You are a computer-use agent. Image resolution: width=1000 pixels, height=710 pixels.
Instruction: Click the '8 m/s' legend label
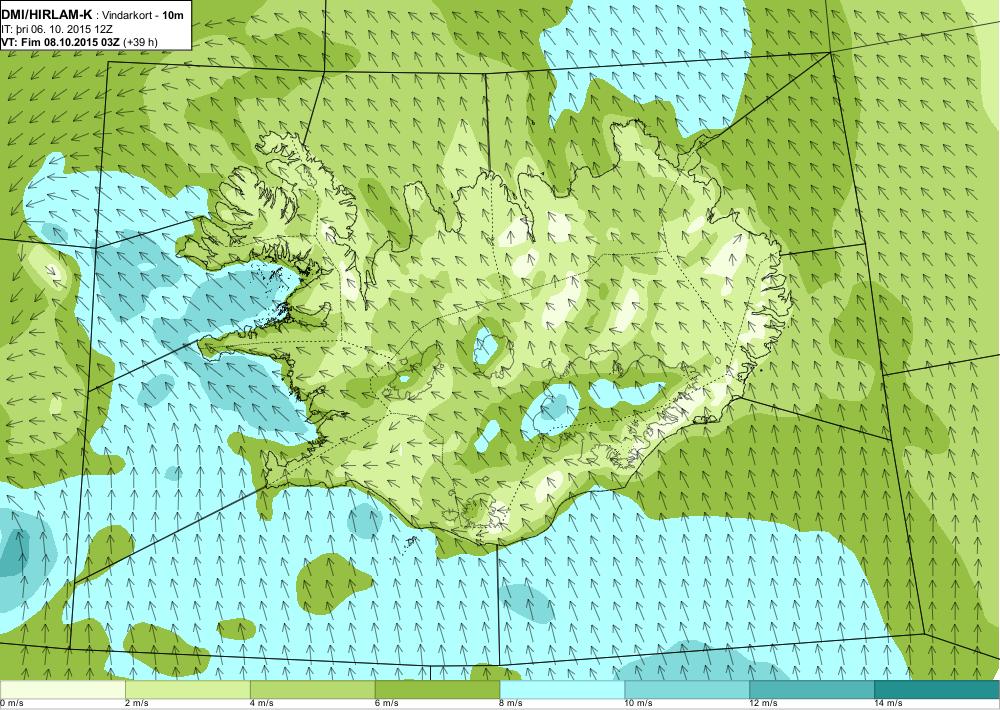coord(511,703)
